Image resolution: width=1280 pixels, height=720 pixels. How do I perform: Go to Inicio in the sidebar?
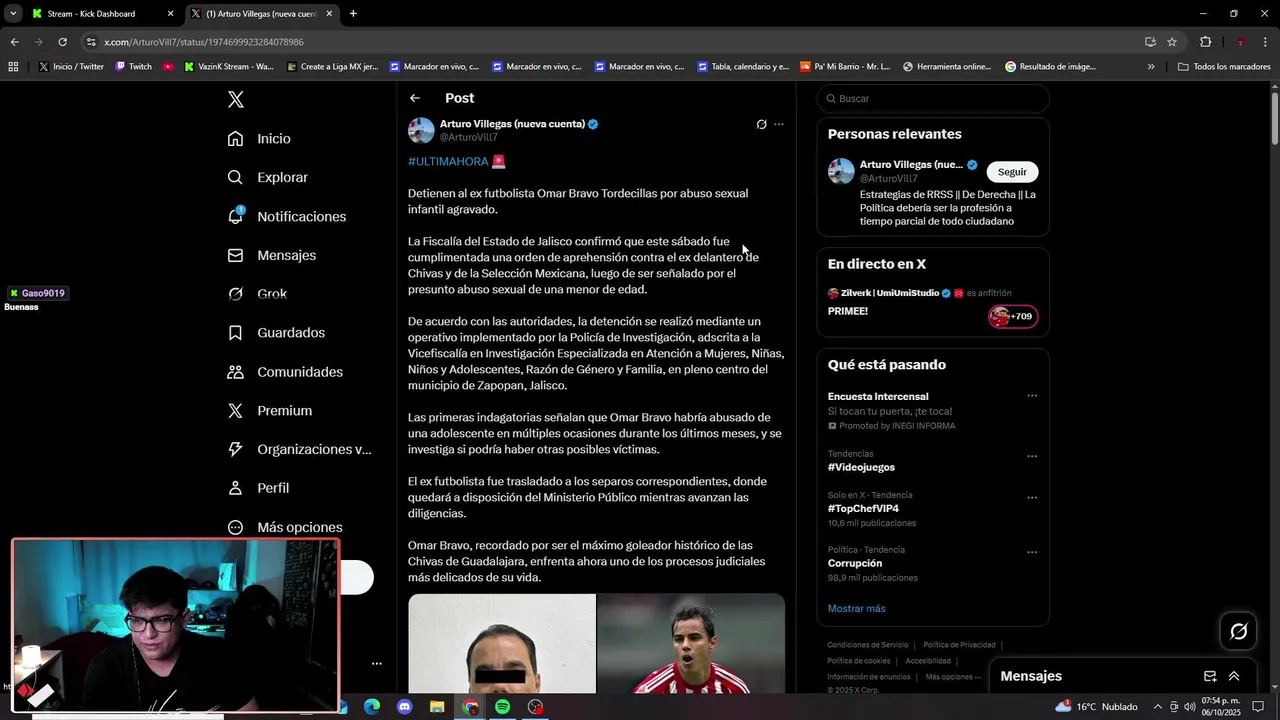point(259,139)
